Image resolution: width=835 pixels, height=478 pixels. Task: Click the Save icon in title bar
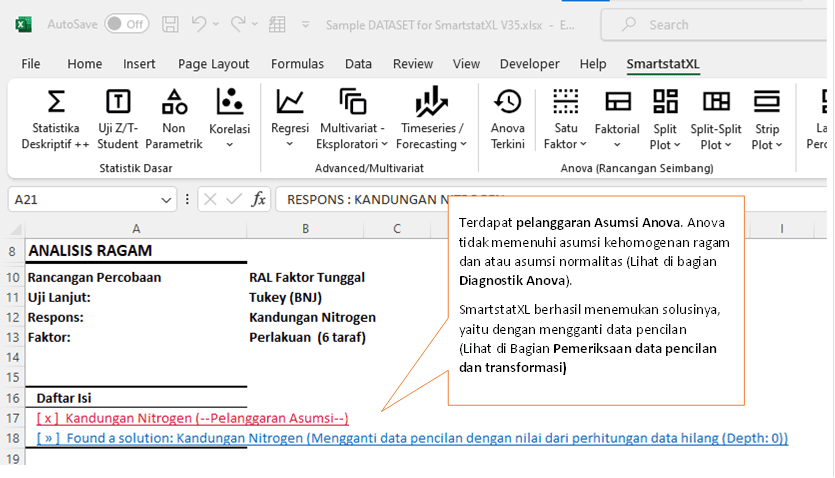point(170,23)
